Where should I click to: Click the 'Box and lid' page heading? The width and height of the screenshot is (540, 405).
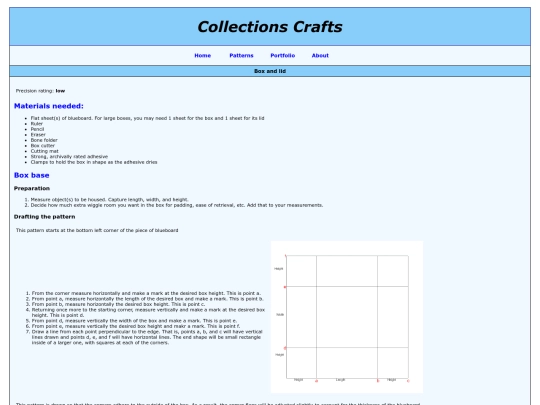pos(270,71)
